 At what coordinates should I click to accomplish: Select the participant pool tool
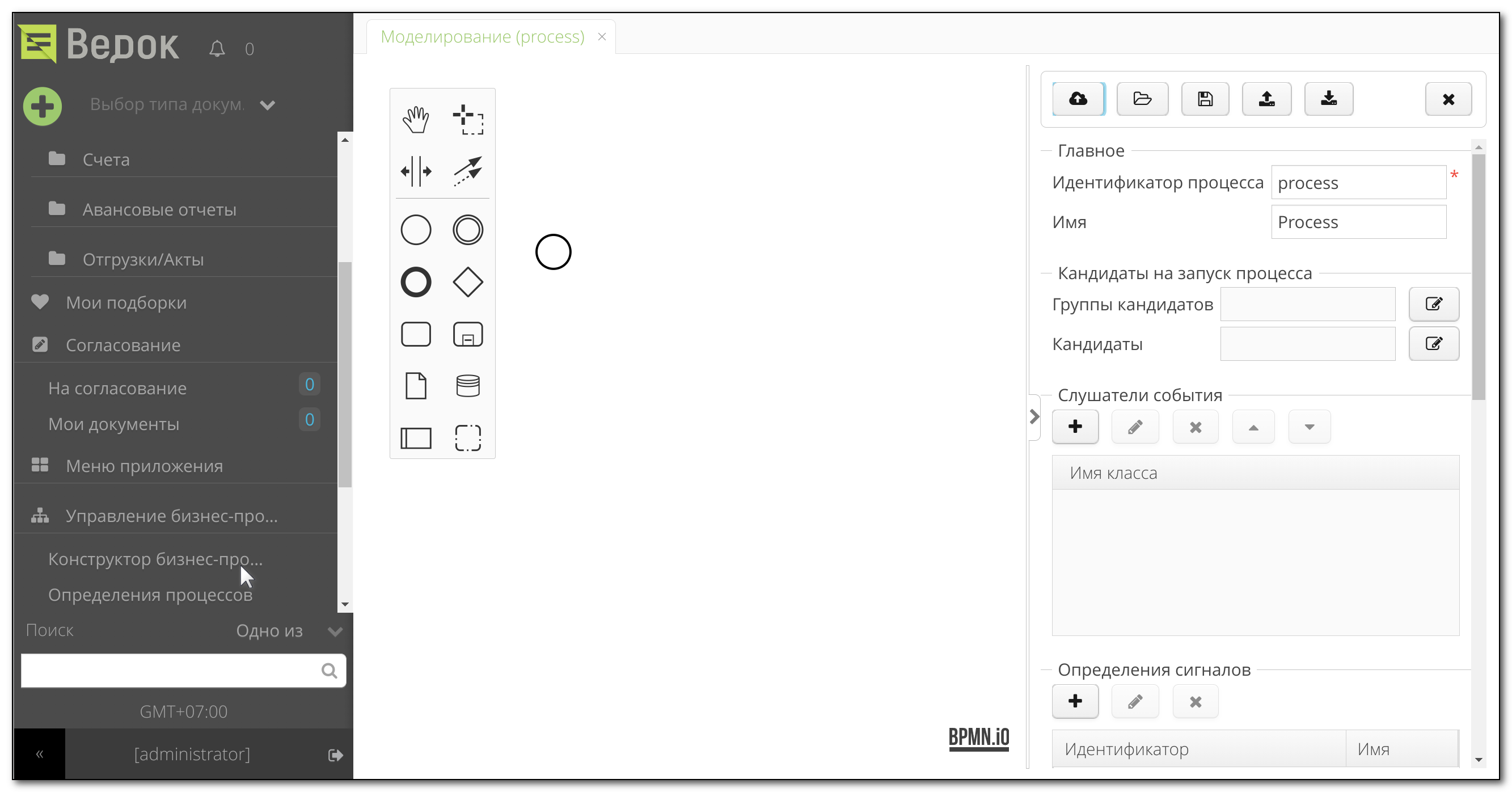pos(416,438)
